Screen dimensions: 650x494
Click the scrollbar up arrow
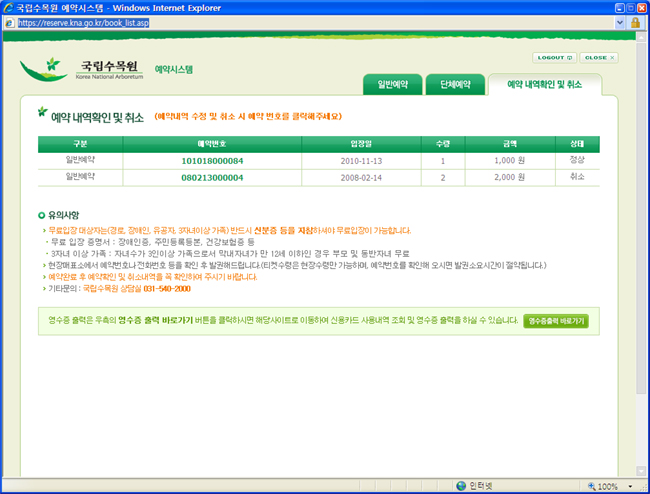tap(641, 37)
